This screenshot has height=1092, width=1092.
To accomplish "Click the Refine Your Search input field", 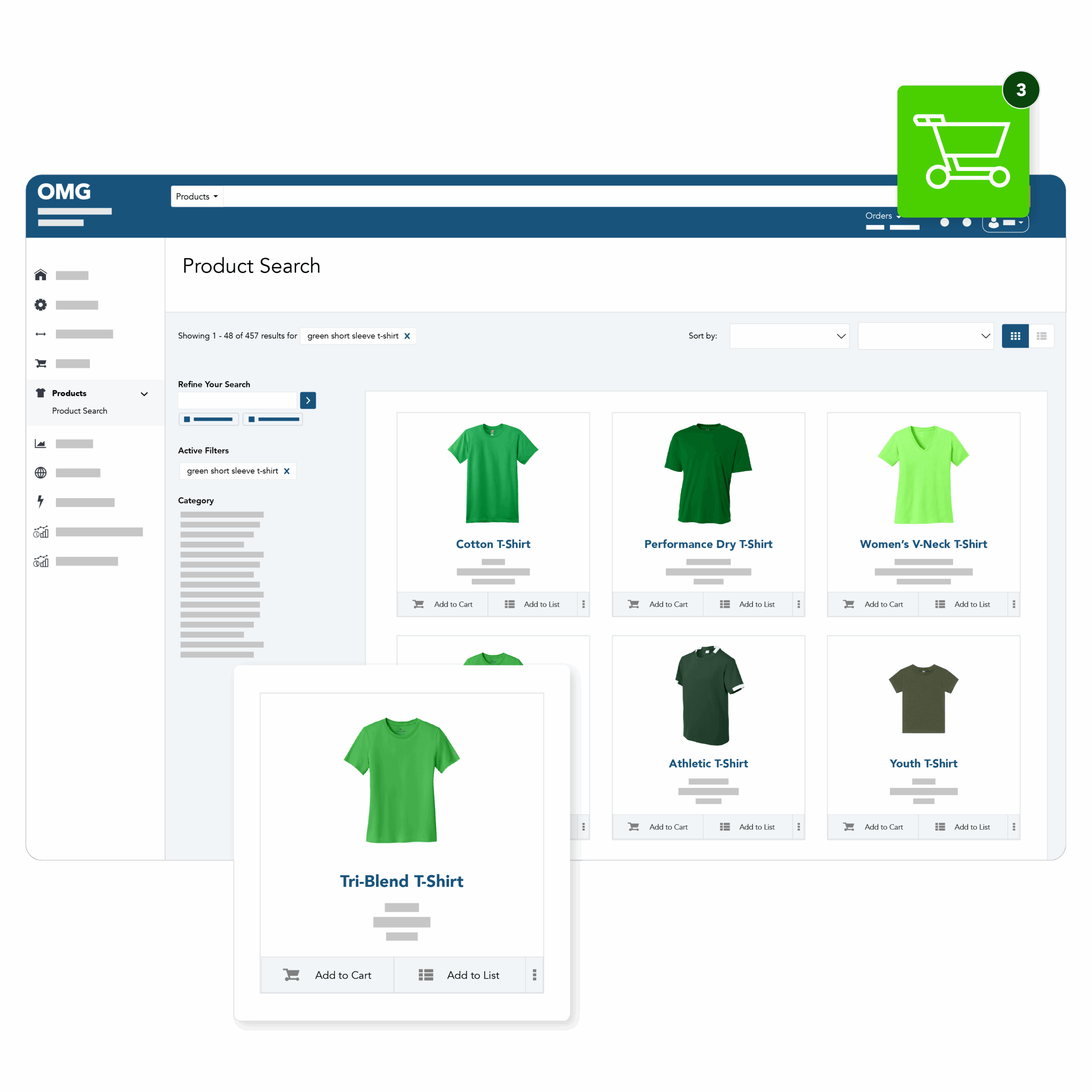I will point(237,400).
